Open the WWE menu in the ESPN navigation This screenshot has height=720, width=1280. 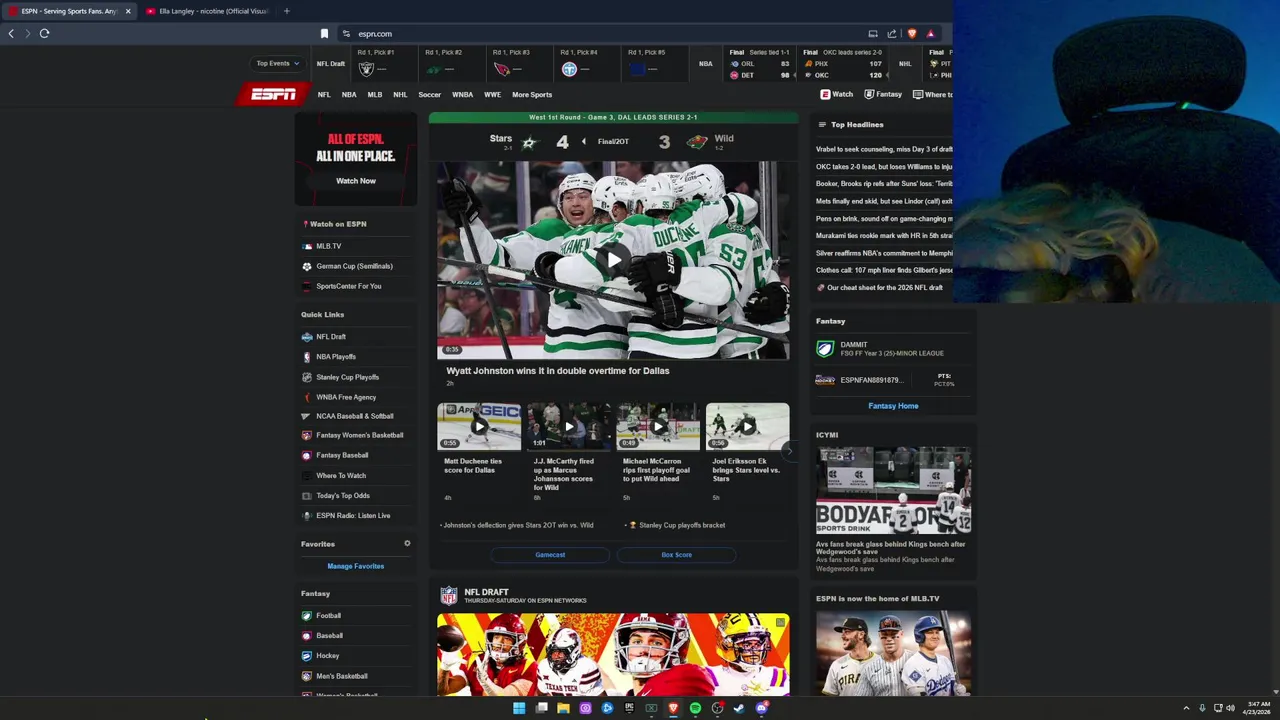(x=493, y=95)
